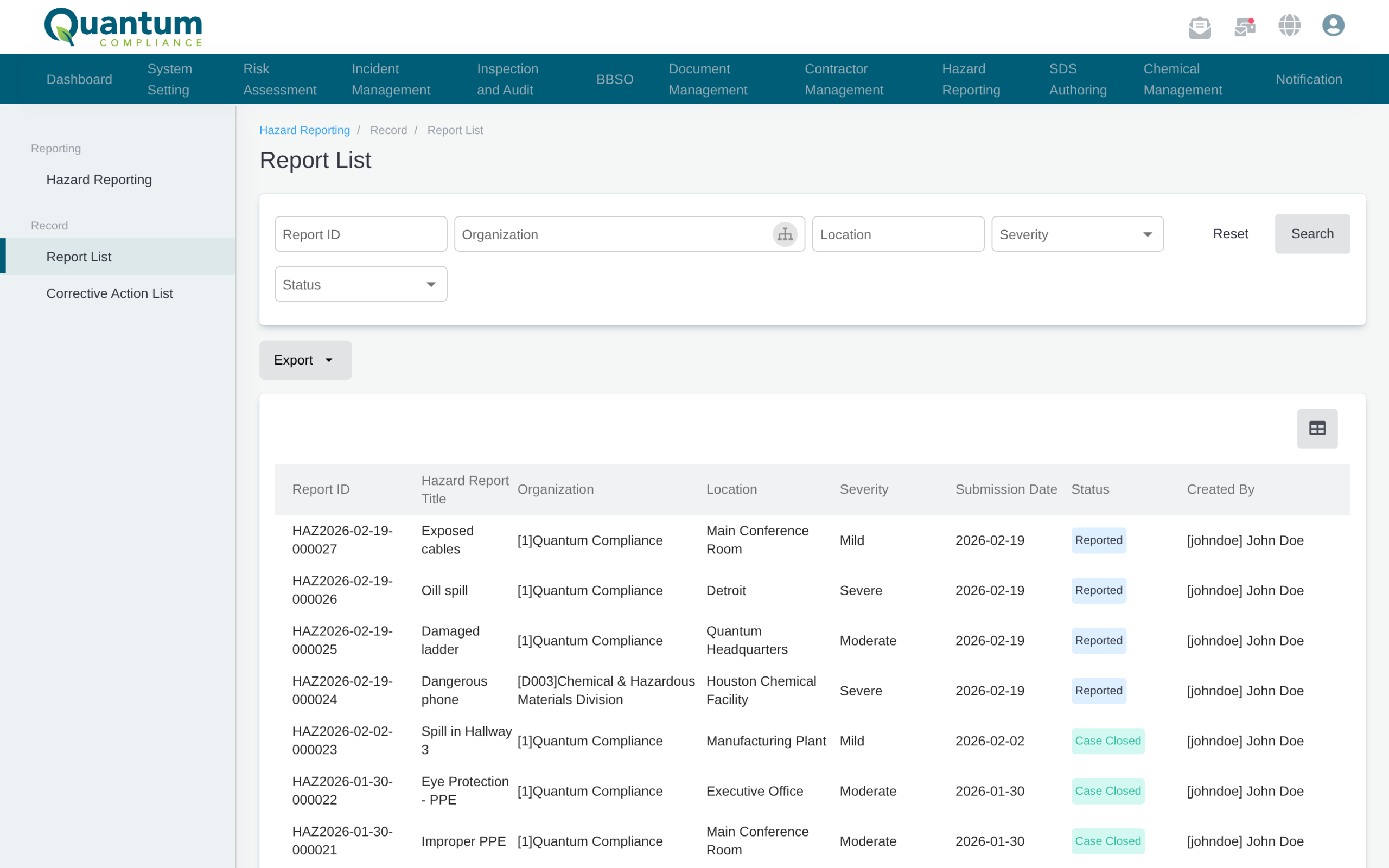This screenshot has width=1389, height=868.
Task: Open the user profile avatar icon
Action: coord(1333,25)
